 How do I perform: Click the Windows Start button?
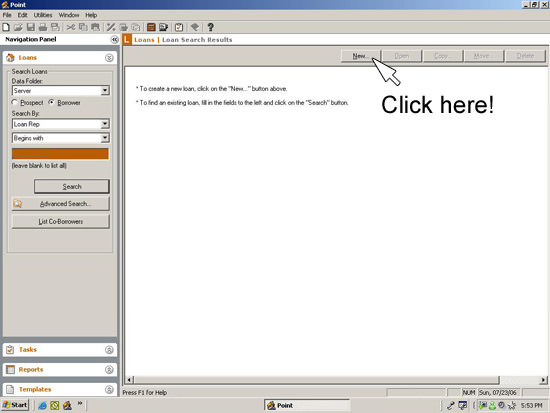pyautogui.click(x=15, y=405)
